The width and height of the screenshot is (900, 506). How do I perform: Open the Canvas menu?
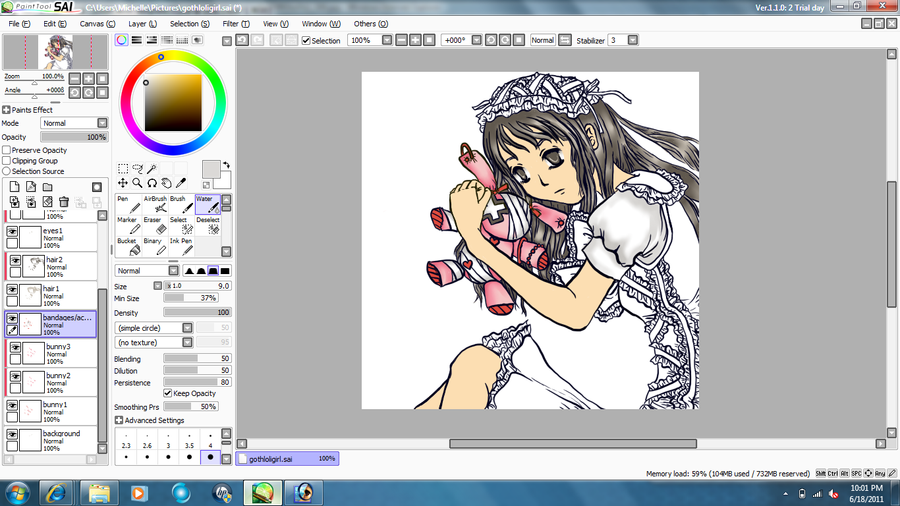(97, 24)
